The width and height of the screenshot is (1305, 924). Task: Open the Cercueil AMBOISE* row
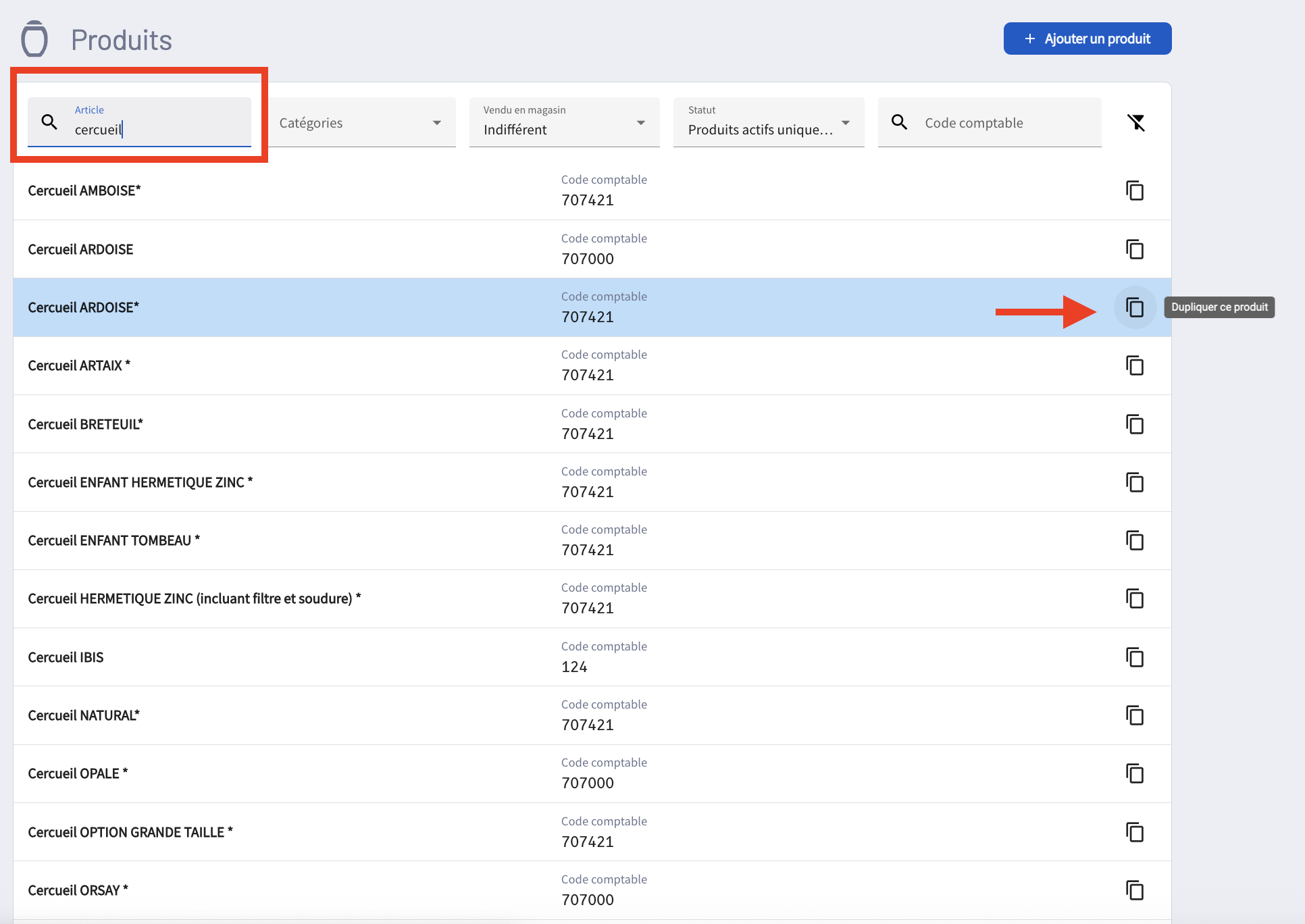click(x=592, y=190)
